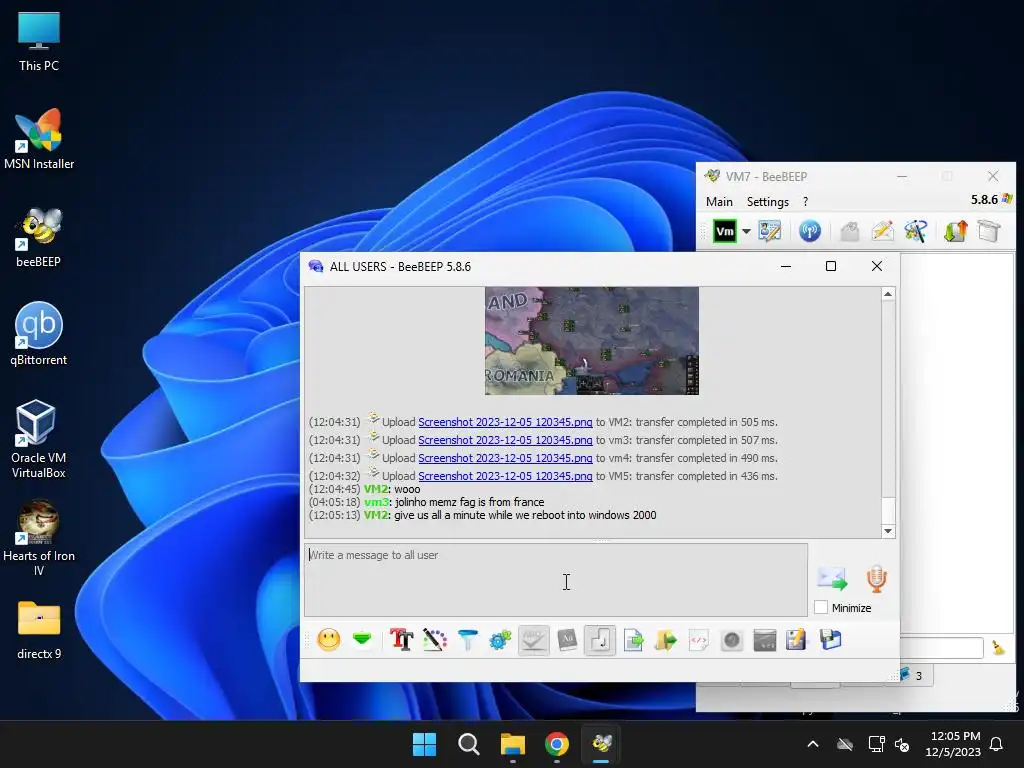This screenshot has height=768, width=1024.
Task: Open the Main menu in VM7 window
Action: (x=719, y=202)
